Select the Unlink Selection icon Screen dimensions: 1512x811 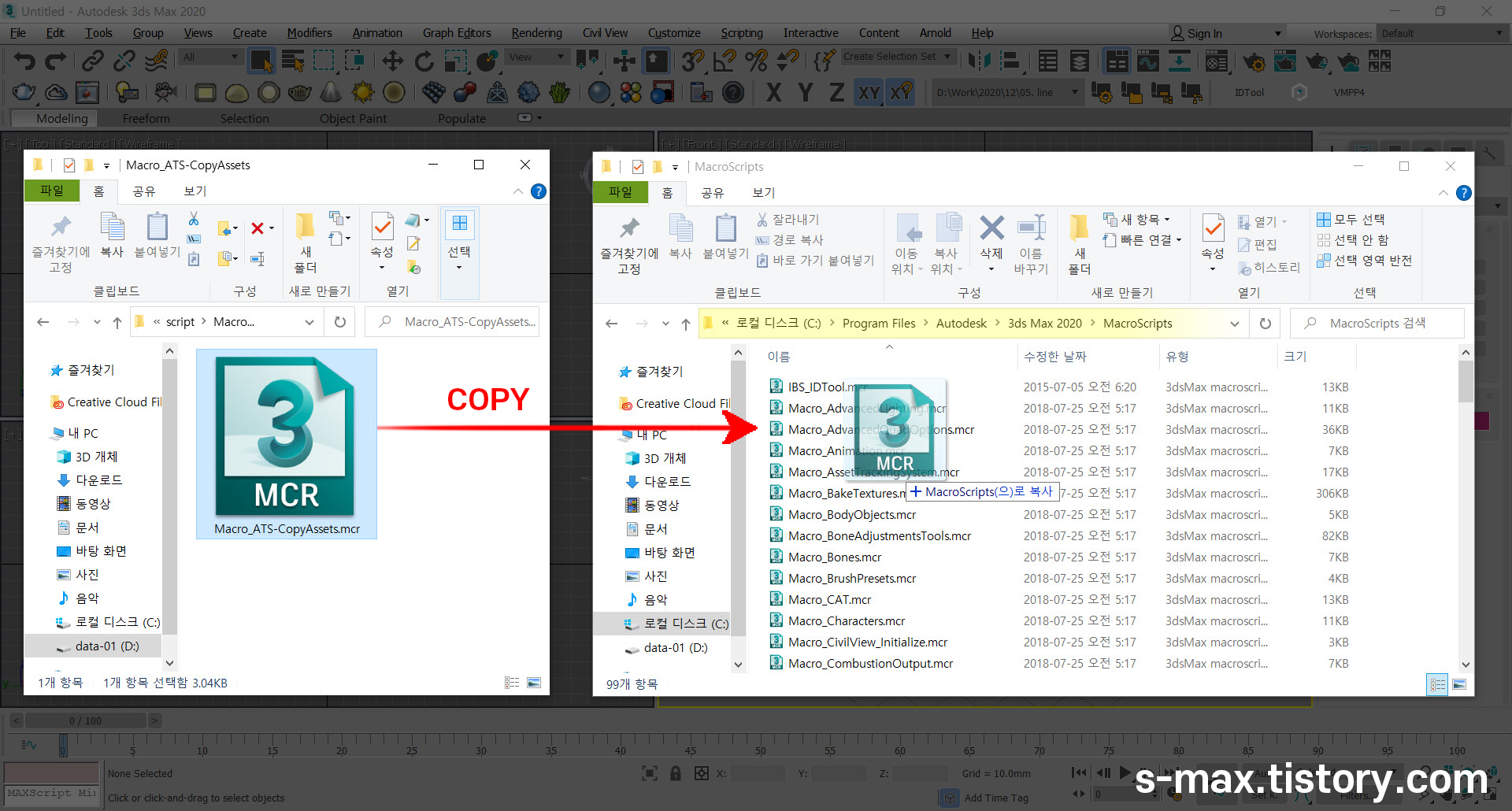point(124,61)
